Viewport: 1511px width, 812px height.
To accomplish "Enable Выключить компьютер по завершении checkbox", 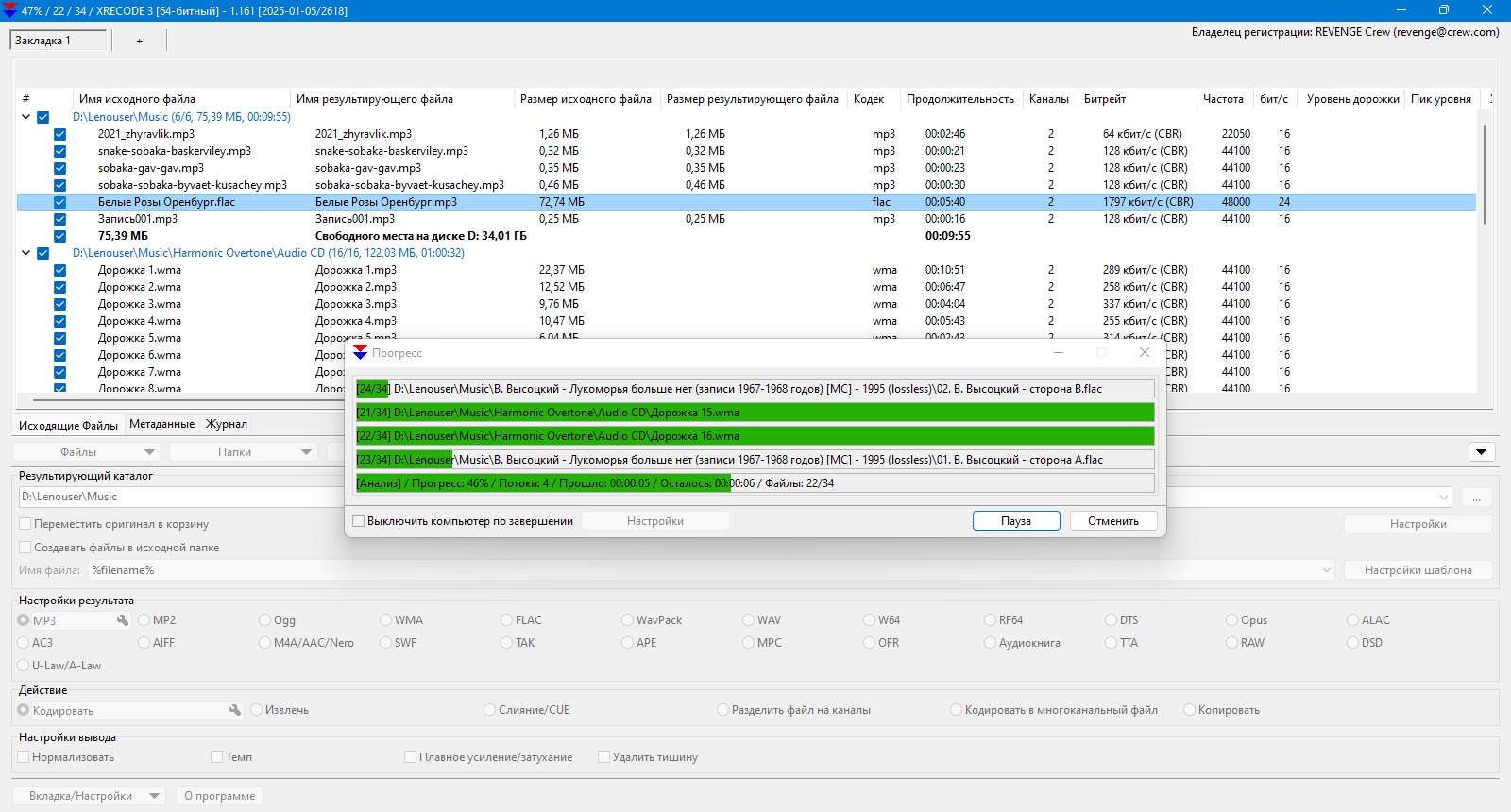I will click(359, 521).
